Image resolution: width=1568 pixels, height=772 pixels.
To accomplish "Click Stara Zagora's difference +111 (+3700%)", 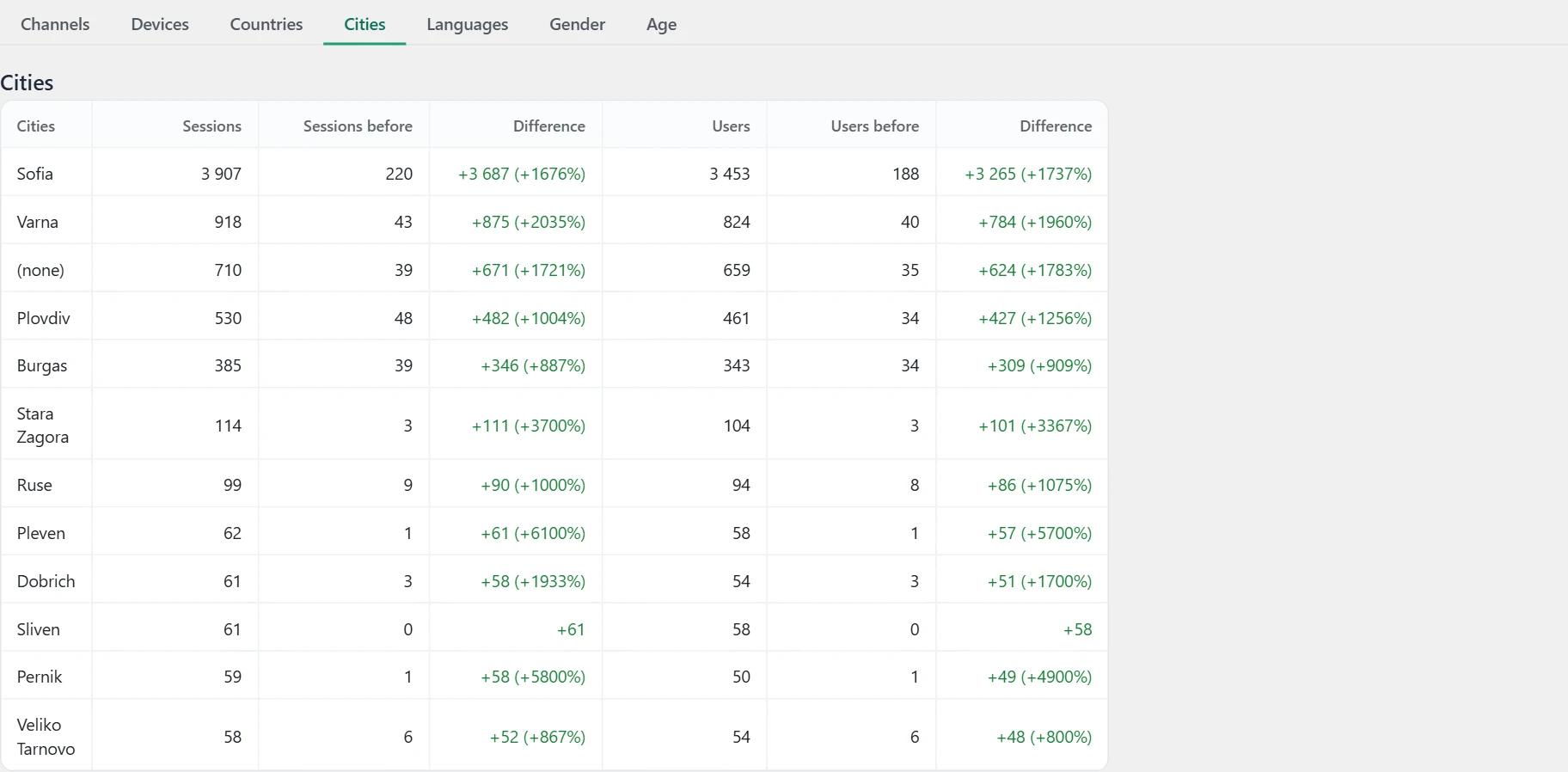I will [529, 426].
